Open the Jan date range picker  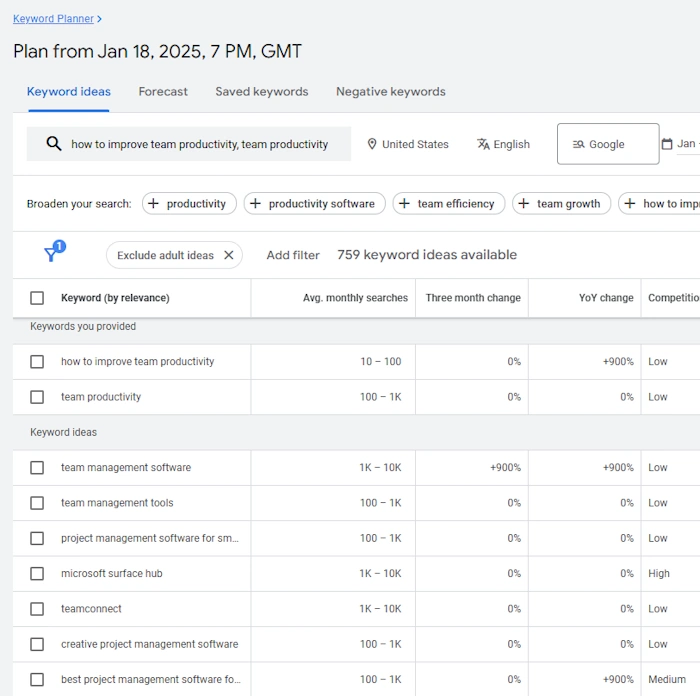(680, 144)
